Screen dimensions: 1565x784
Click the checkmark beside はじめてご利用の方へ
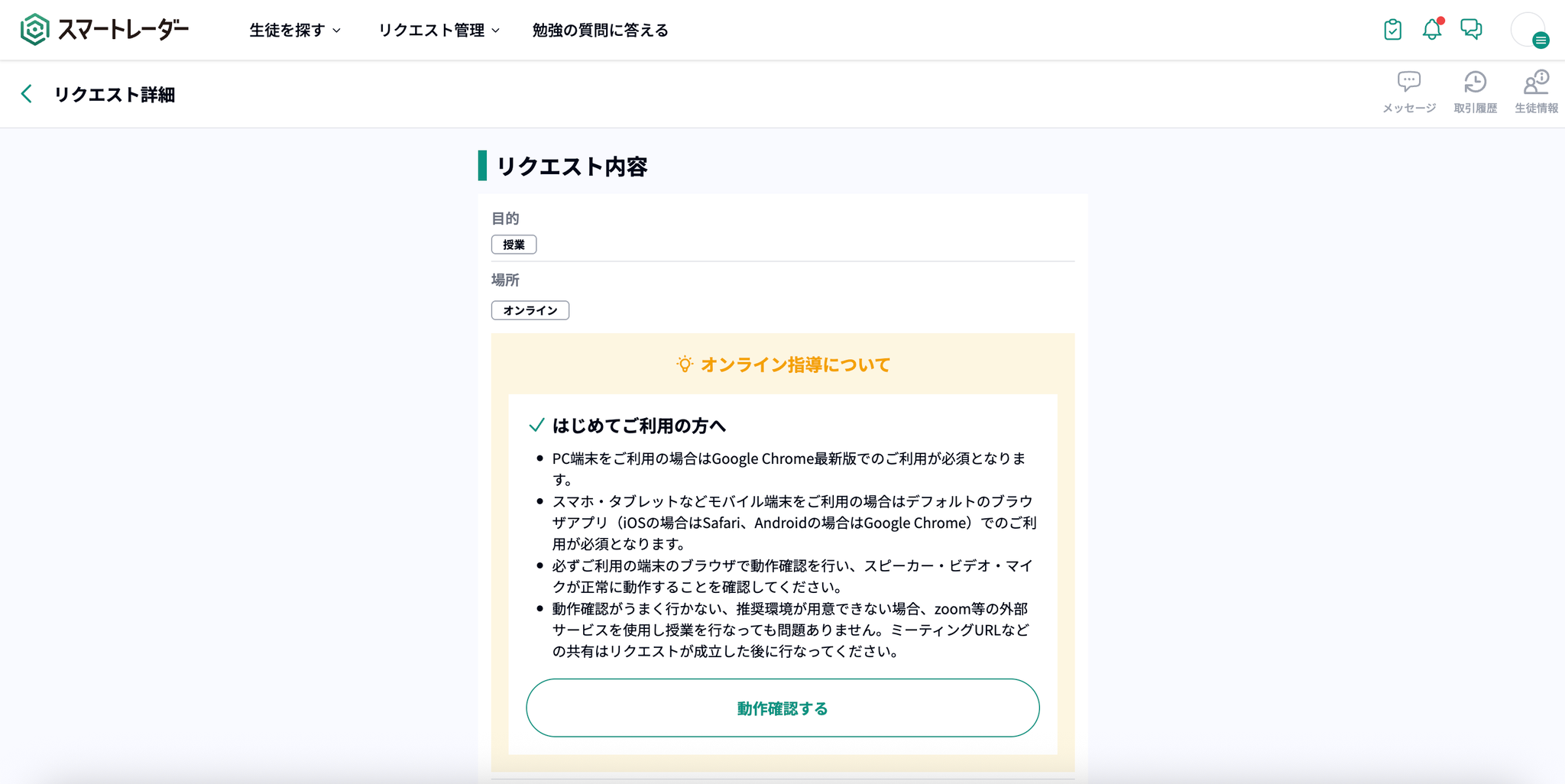pyautogui.click(x=536, y=426)
